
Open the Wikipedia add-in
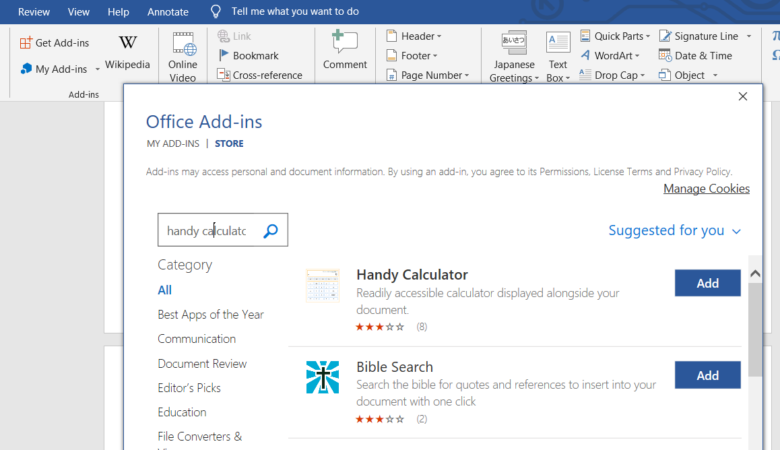point(127,52)
